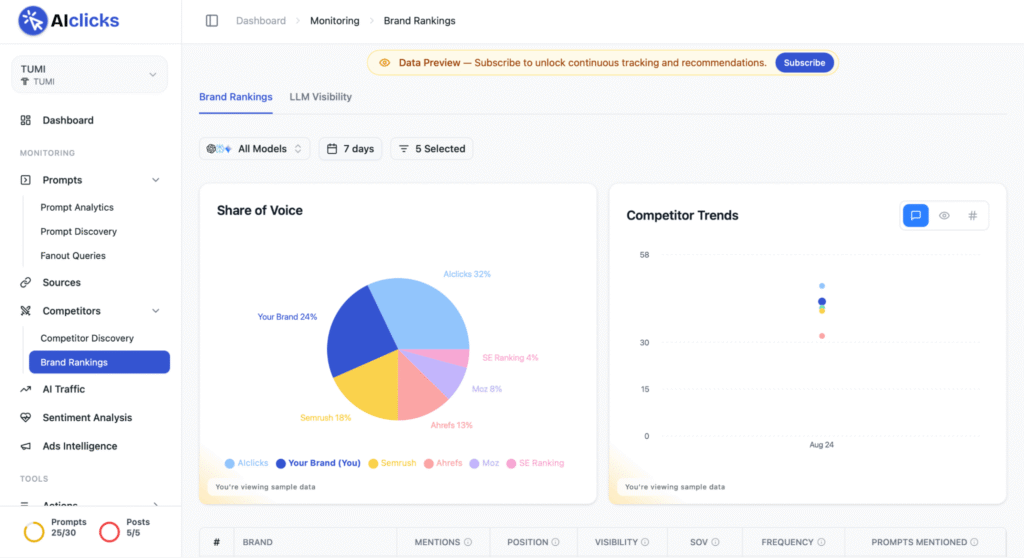Image resolution: width=1024 pixels, height=558 pixels.
Task: Collapse the Prompts section chevron
Action: coord(155,180)
